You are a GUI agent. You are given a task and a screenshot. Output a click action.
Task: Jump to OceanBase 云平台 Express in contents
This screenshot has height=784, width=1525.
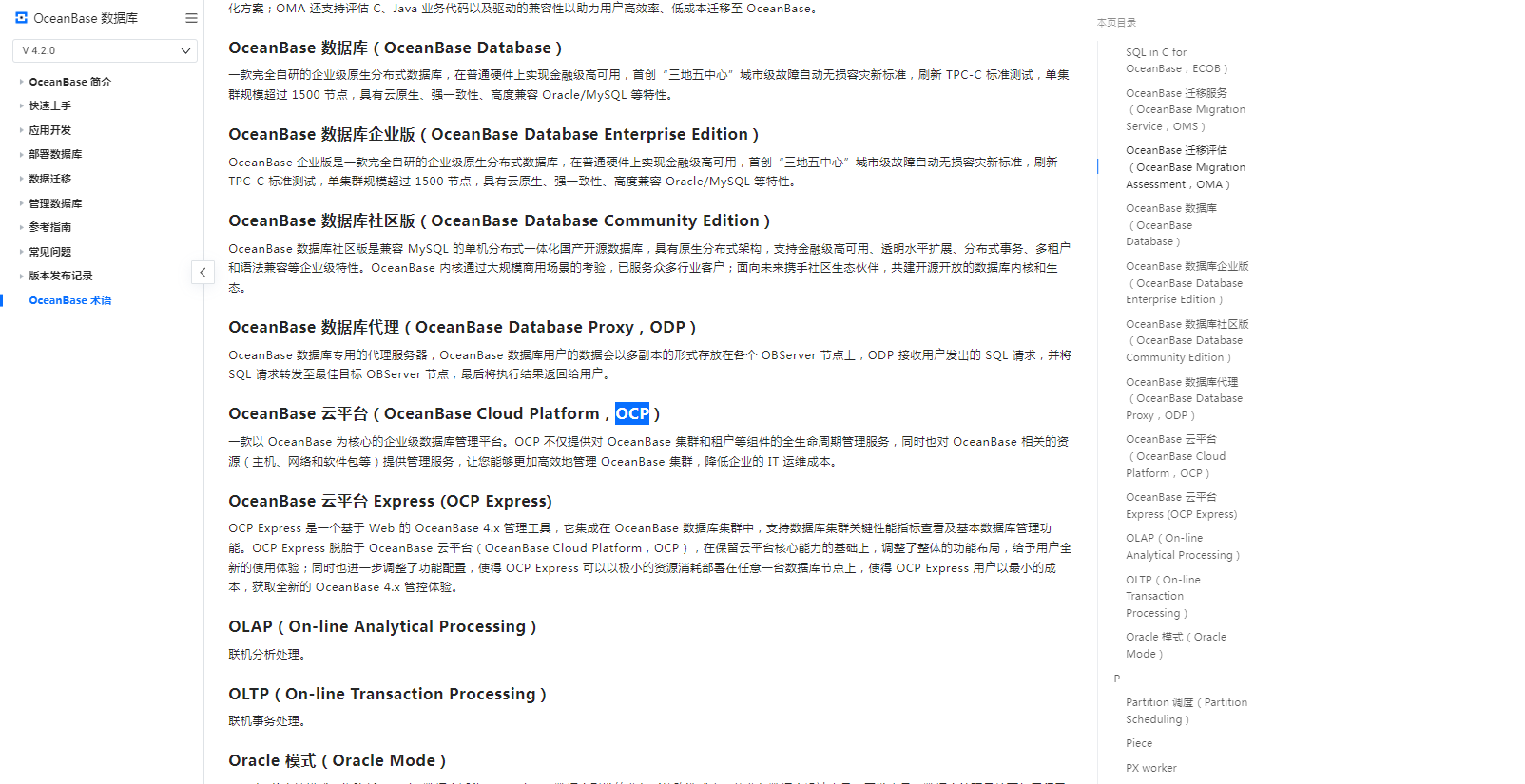[x=1182, y=506]
